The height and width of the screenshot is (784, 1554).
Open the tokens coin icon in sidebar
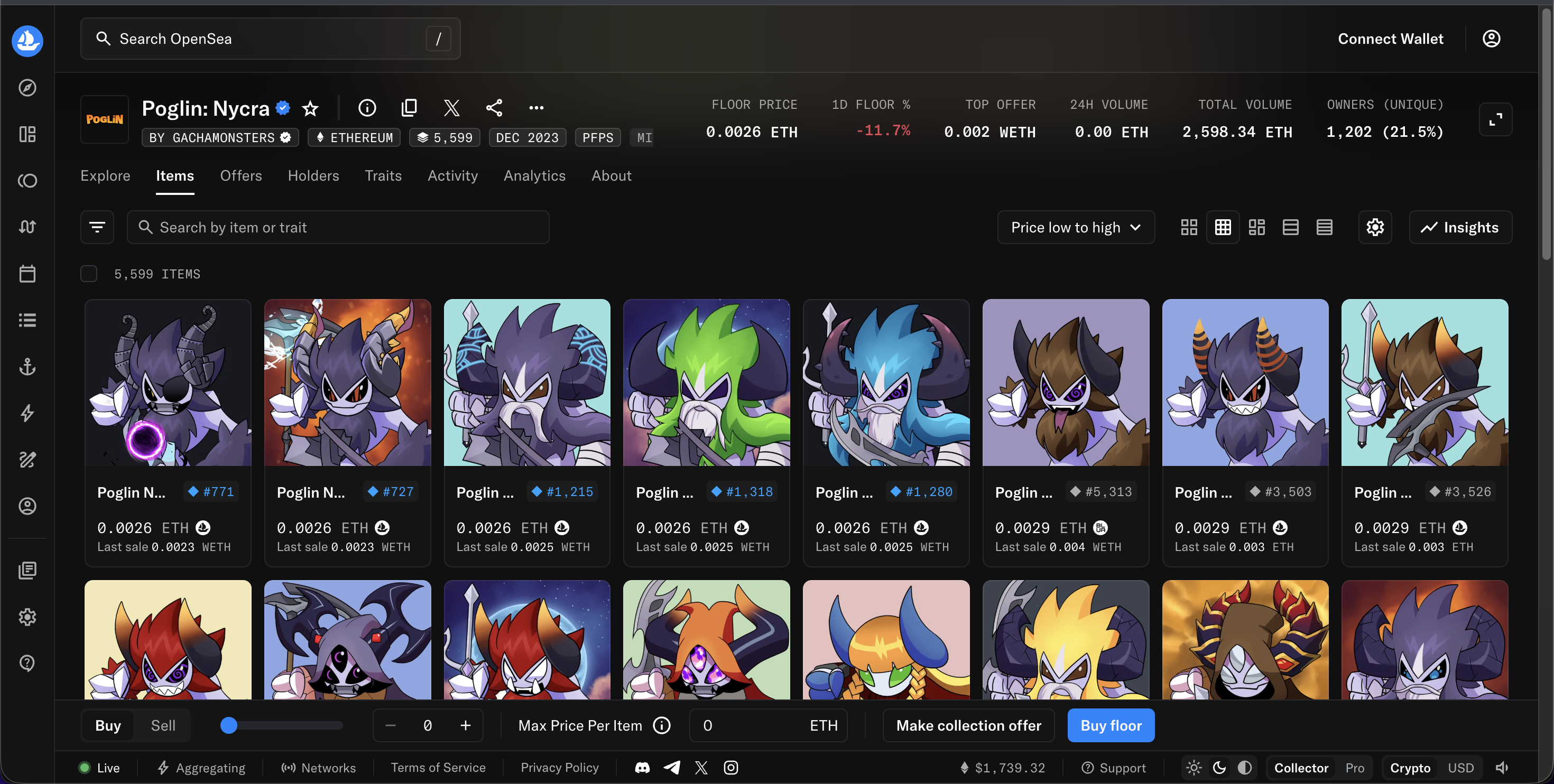[x=27, y=180]
